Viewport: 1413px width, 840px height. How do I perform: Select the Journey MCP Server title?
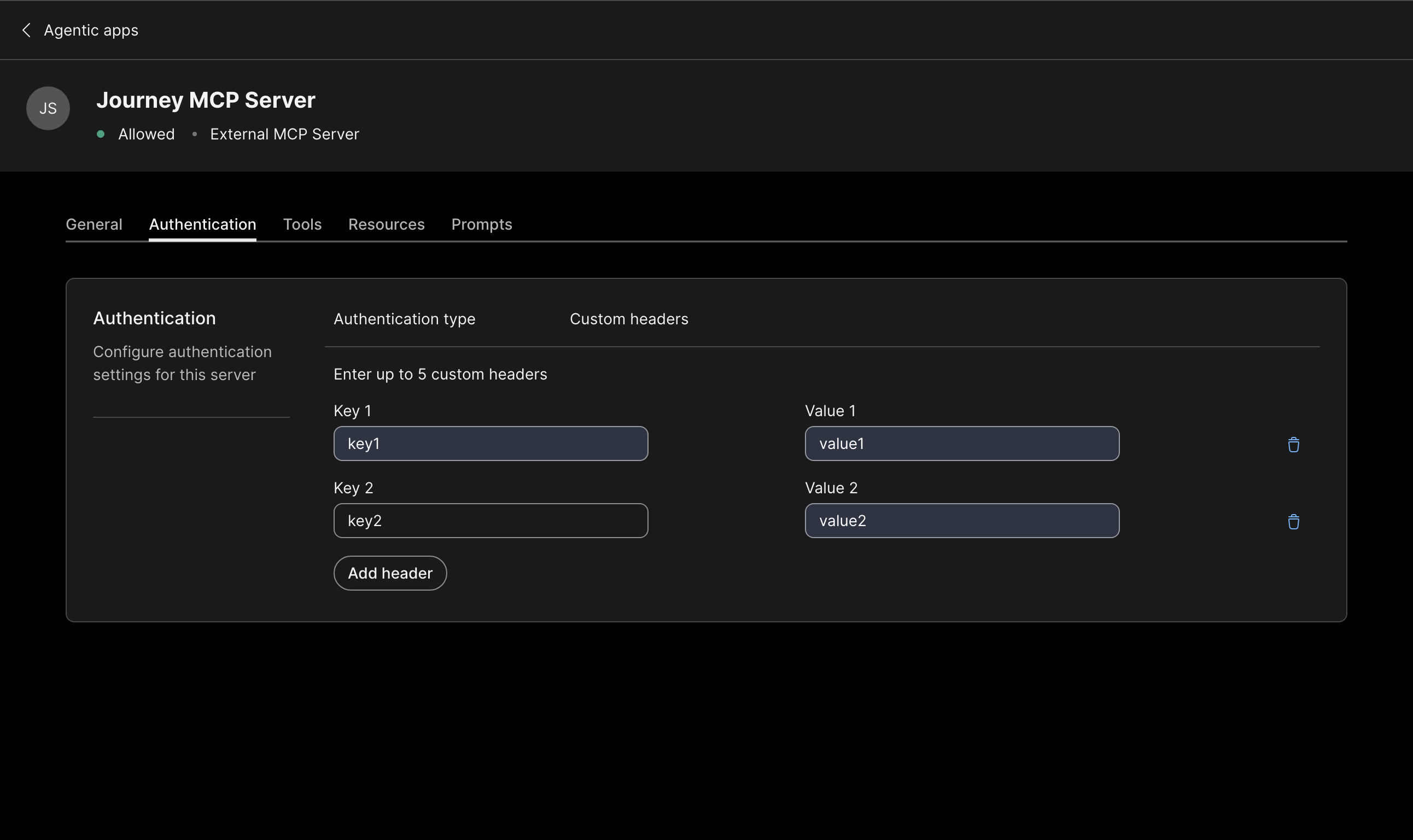[207, 100]
